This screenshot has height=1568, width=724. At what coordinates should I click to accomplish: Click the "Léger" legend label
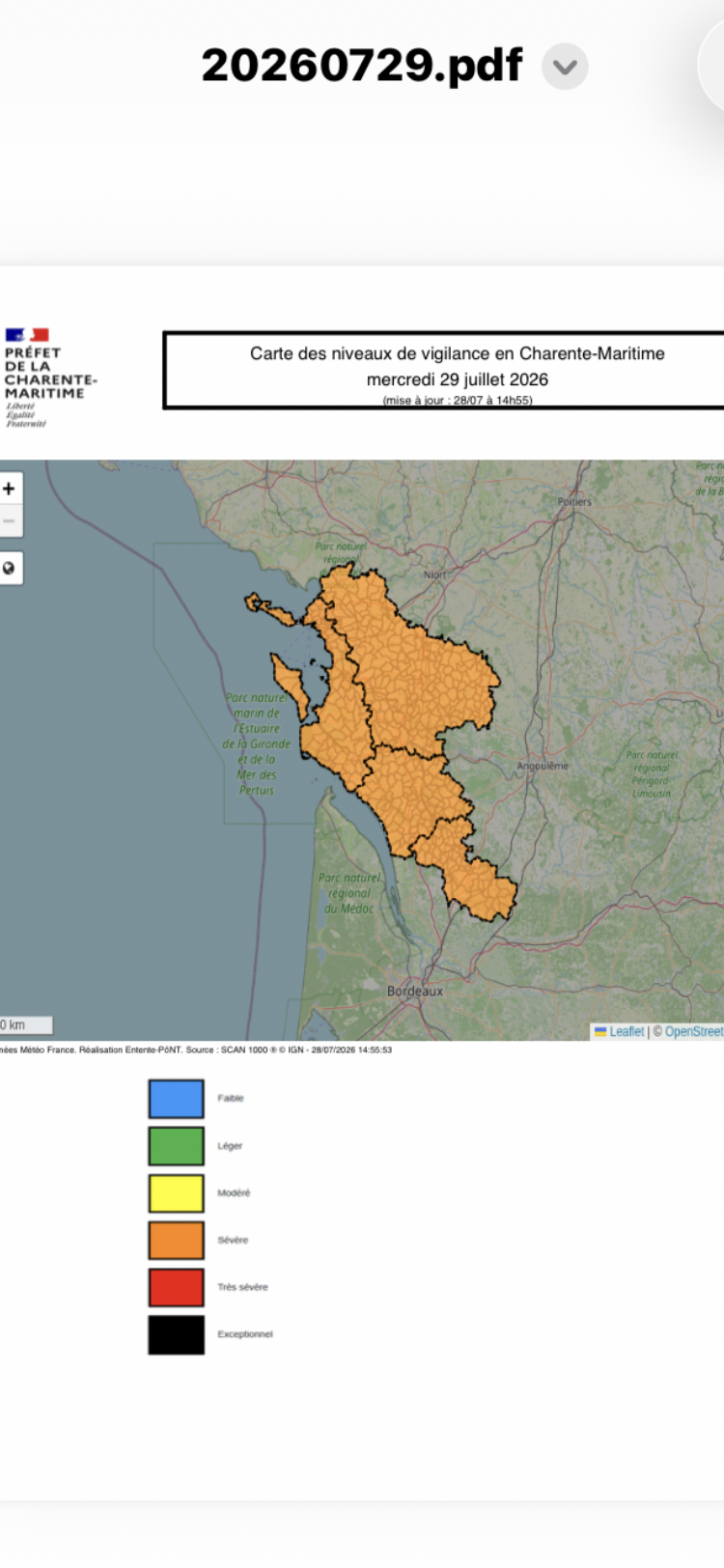[x=230, y=1146]
